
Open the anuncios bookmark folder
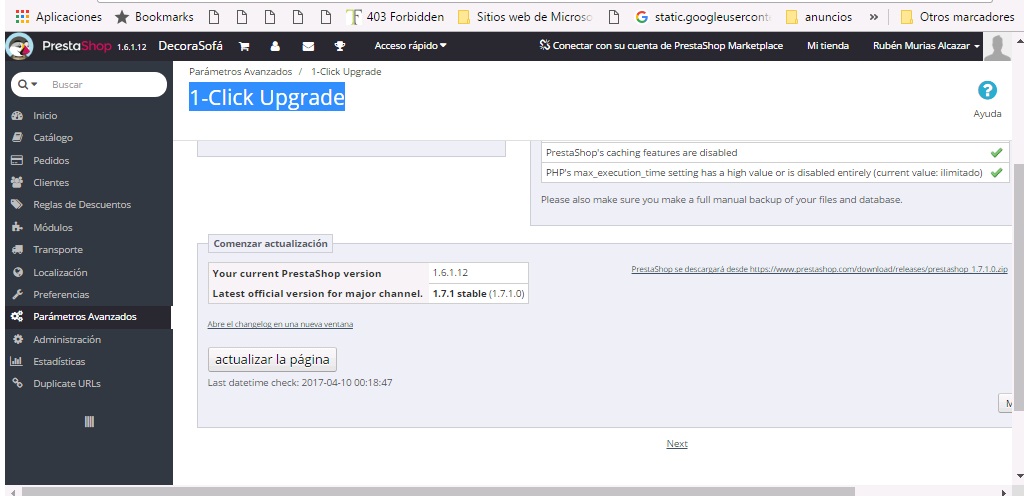[x=819, y=17]
